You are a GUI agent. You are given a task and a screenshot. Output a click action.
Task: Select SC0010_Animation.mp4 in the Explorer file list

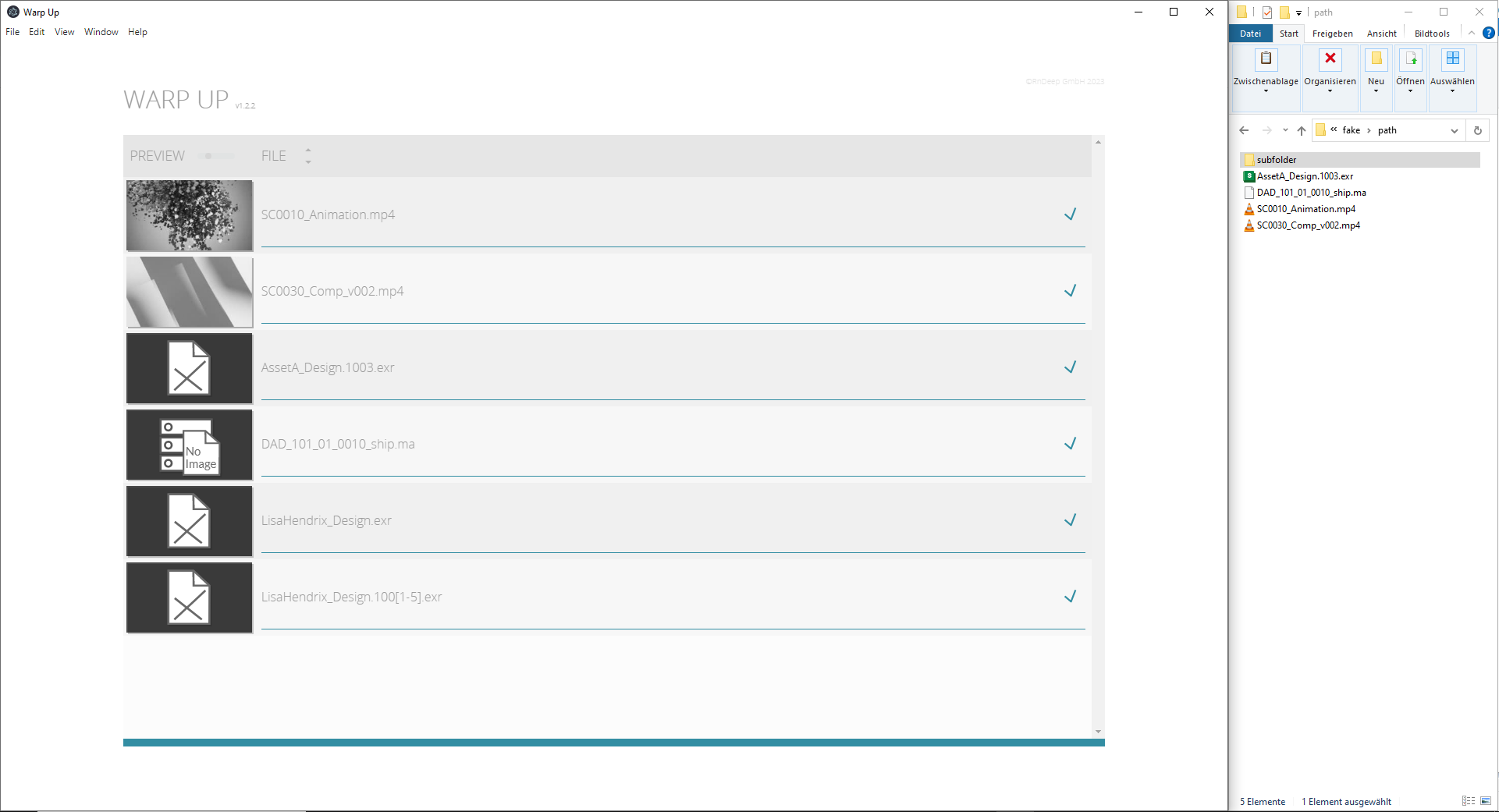tap(1305, 209)
